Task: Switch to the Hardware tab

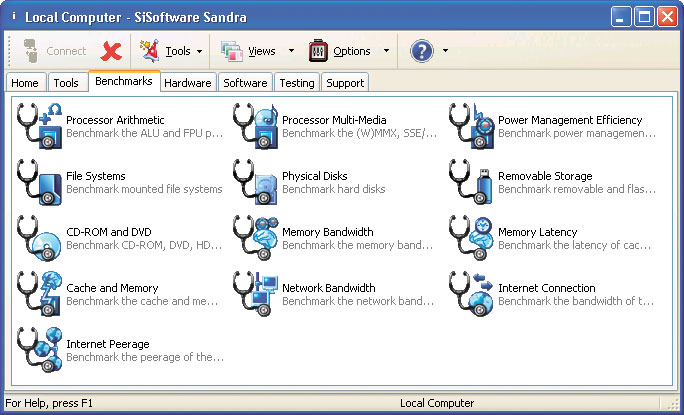Action: 188,82
